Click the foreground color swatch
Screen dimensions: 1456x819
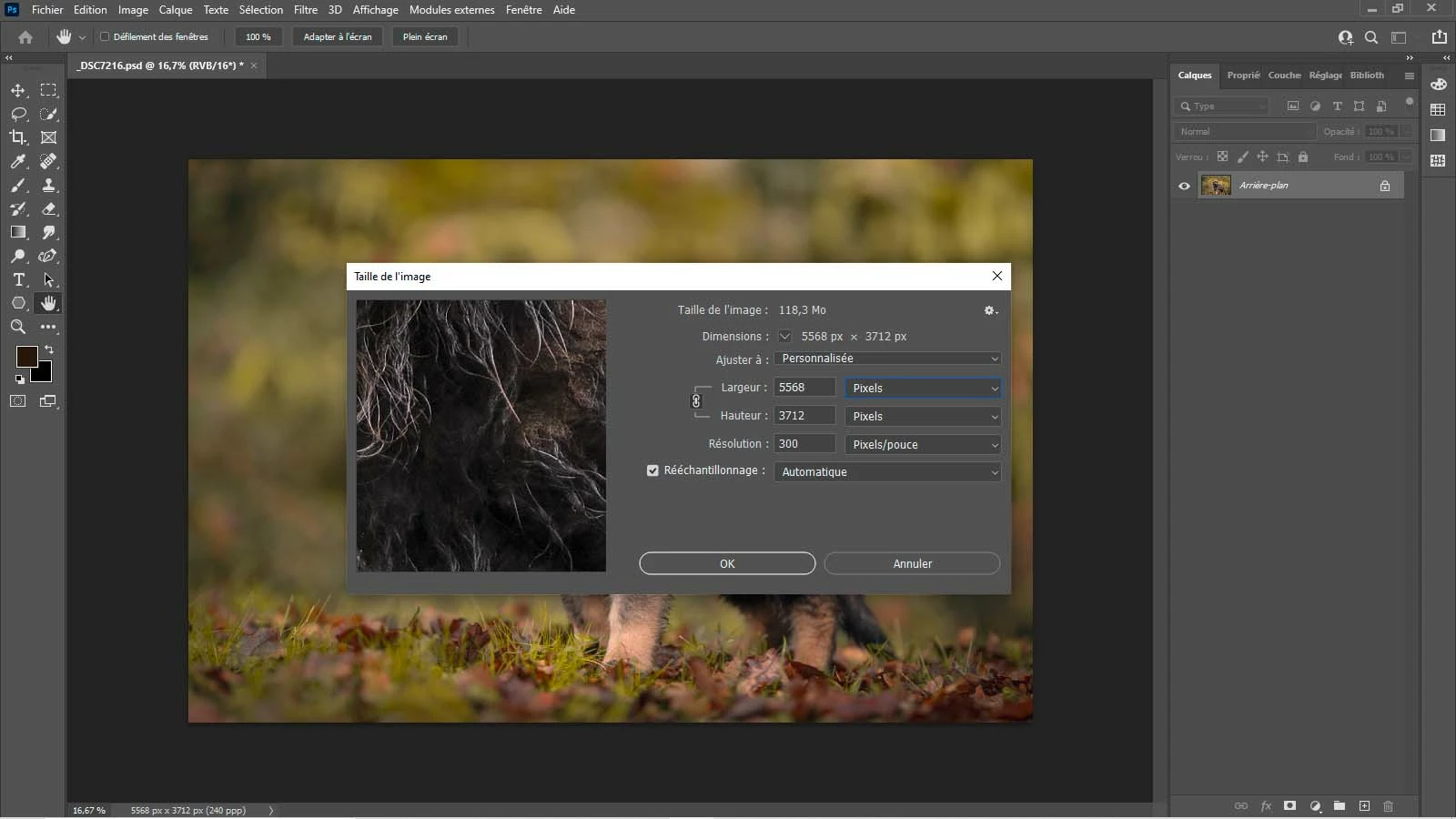click(x=26, y=356)
